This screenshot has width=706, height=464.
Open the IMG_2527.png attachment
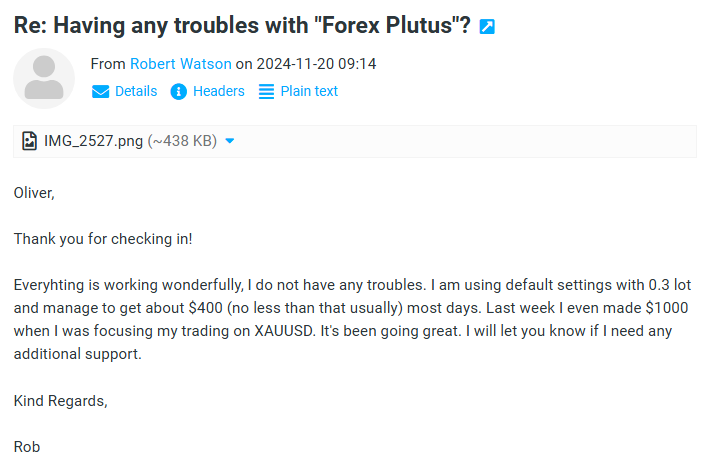click(94, 141)
